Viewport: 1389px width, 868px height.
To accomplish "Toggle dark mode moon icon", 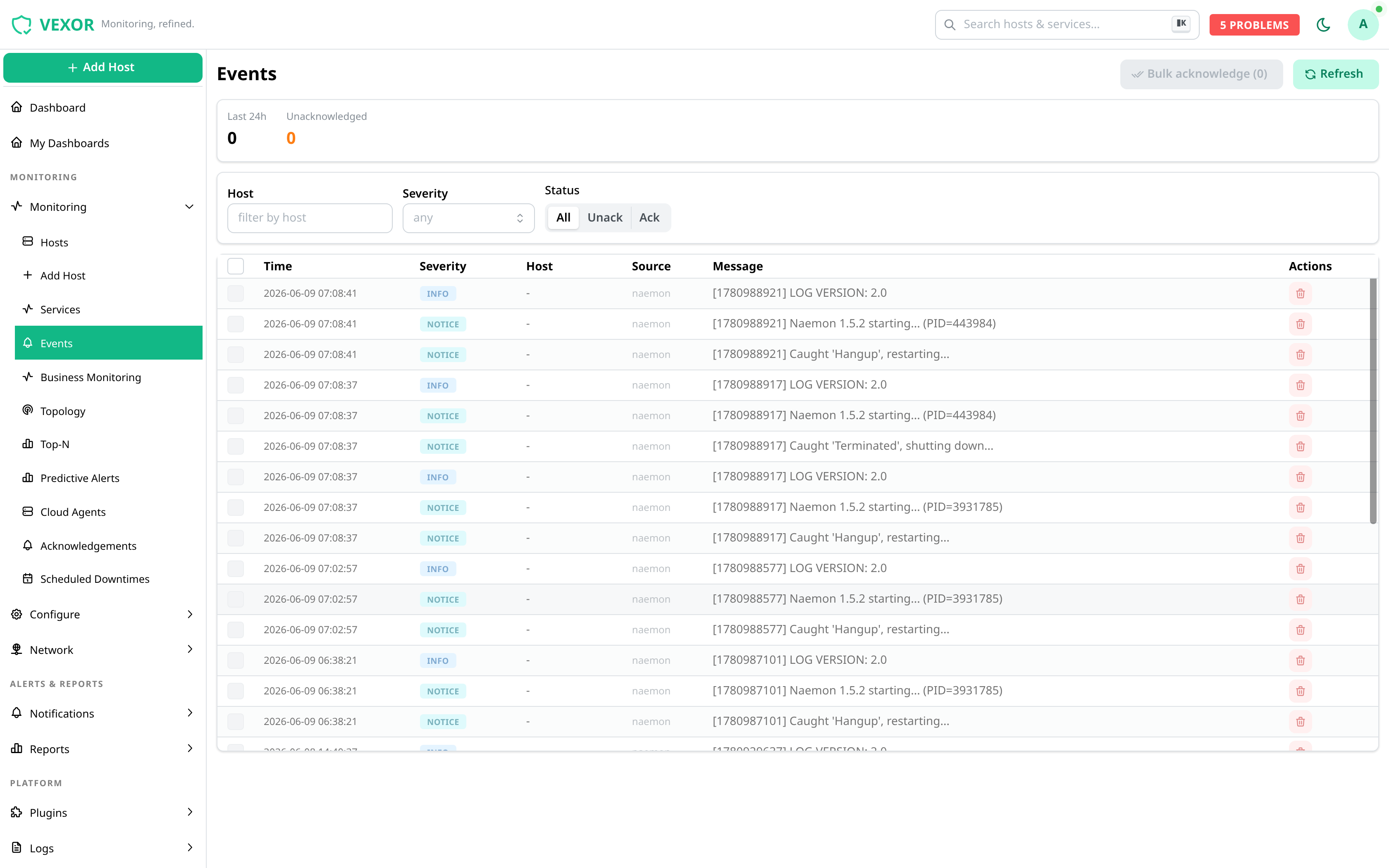I will point(1323,25).
